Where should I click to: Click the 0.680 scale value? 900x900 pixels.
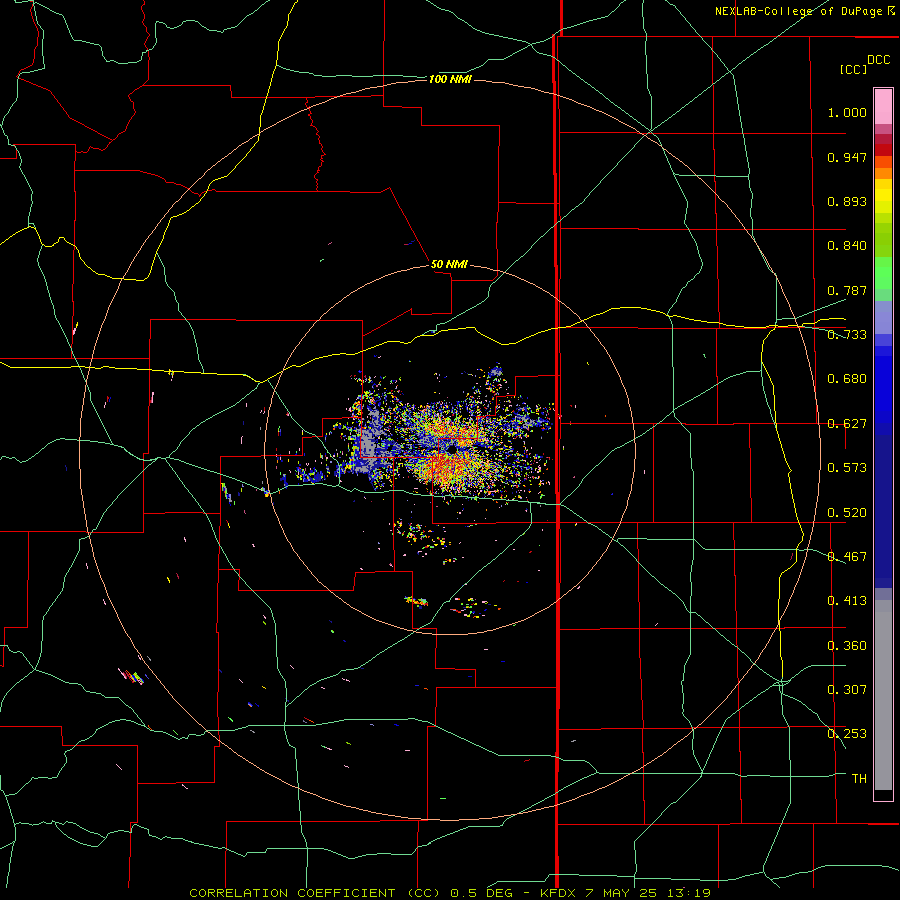pyautogui.click(x=847, y=379)
